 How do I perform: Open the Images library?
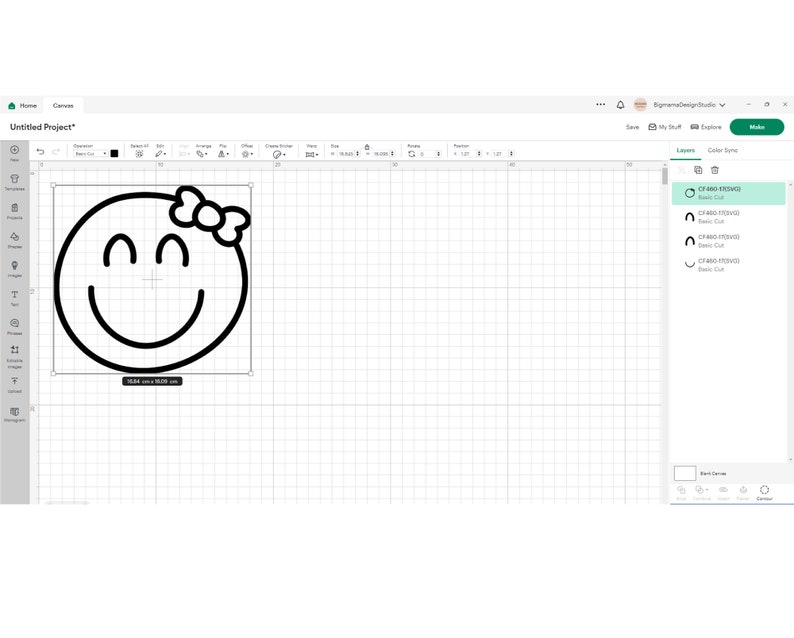pyautogui.click(x=15, y=268)
